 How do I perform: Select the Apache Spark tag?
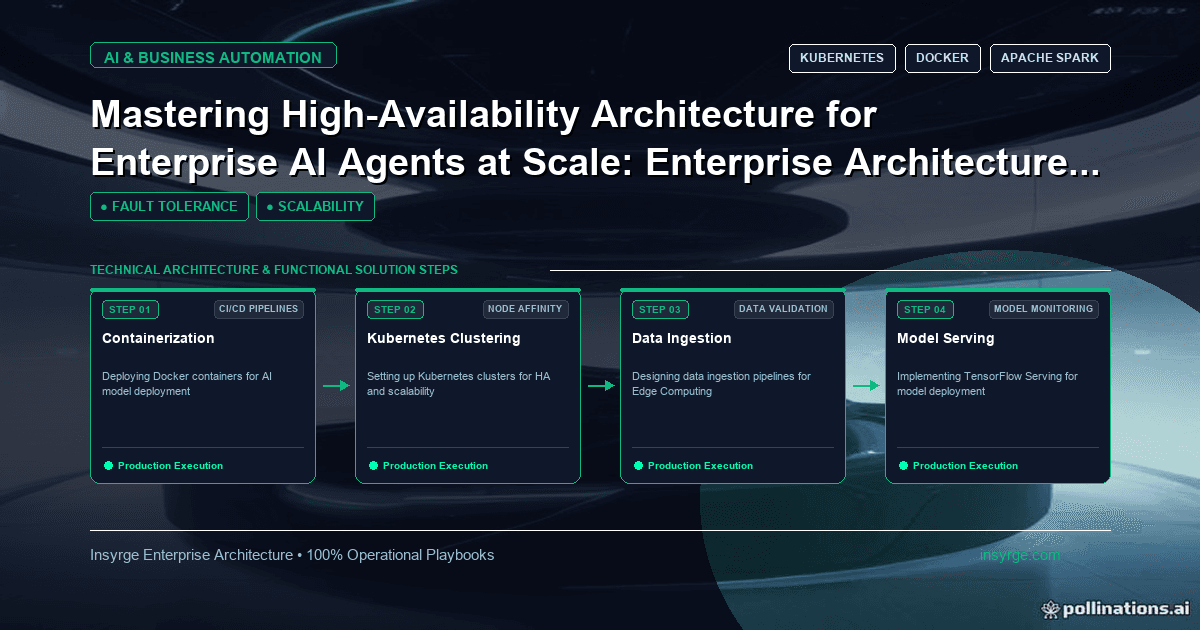tap(1050, 58)
